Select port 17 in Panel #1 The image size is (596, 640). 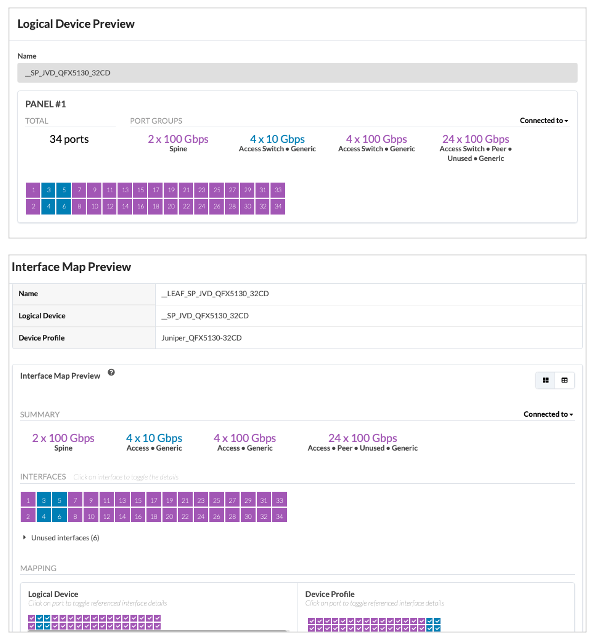click(x=156, y=190)
